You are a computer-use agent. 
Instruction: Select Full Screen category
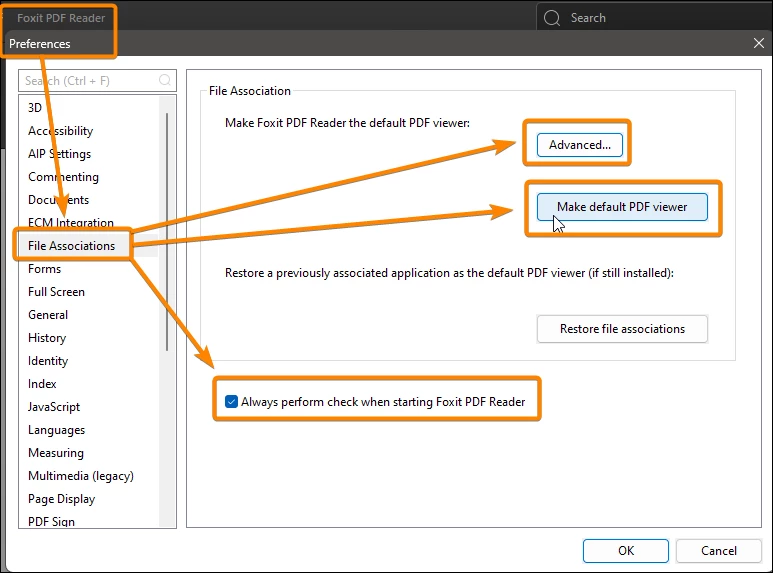coord(56,291)
